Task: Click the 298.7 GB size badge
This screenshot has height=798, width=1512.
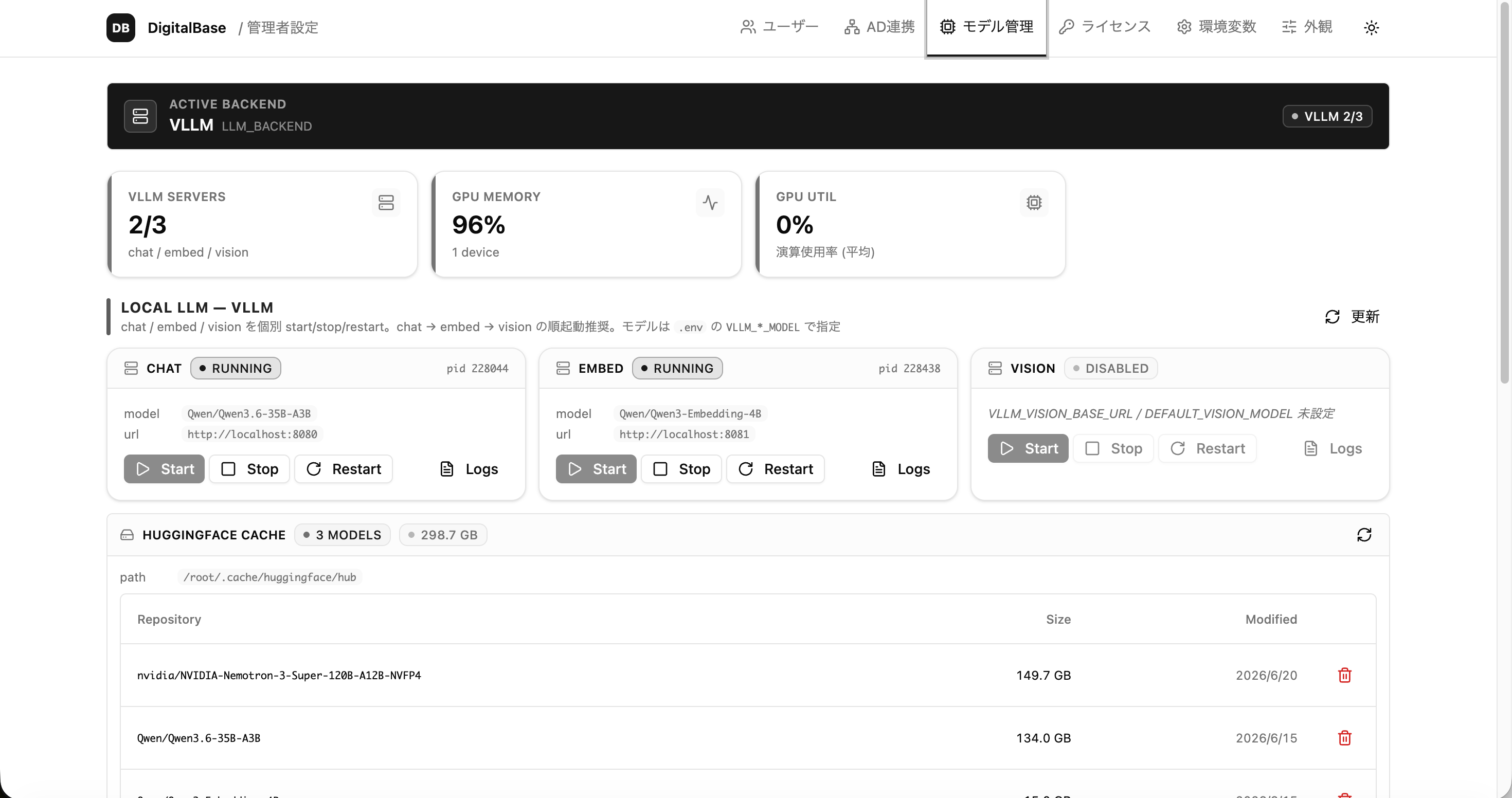Action: (x=443, y=535)
